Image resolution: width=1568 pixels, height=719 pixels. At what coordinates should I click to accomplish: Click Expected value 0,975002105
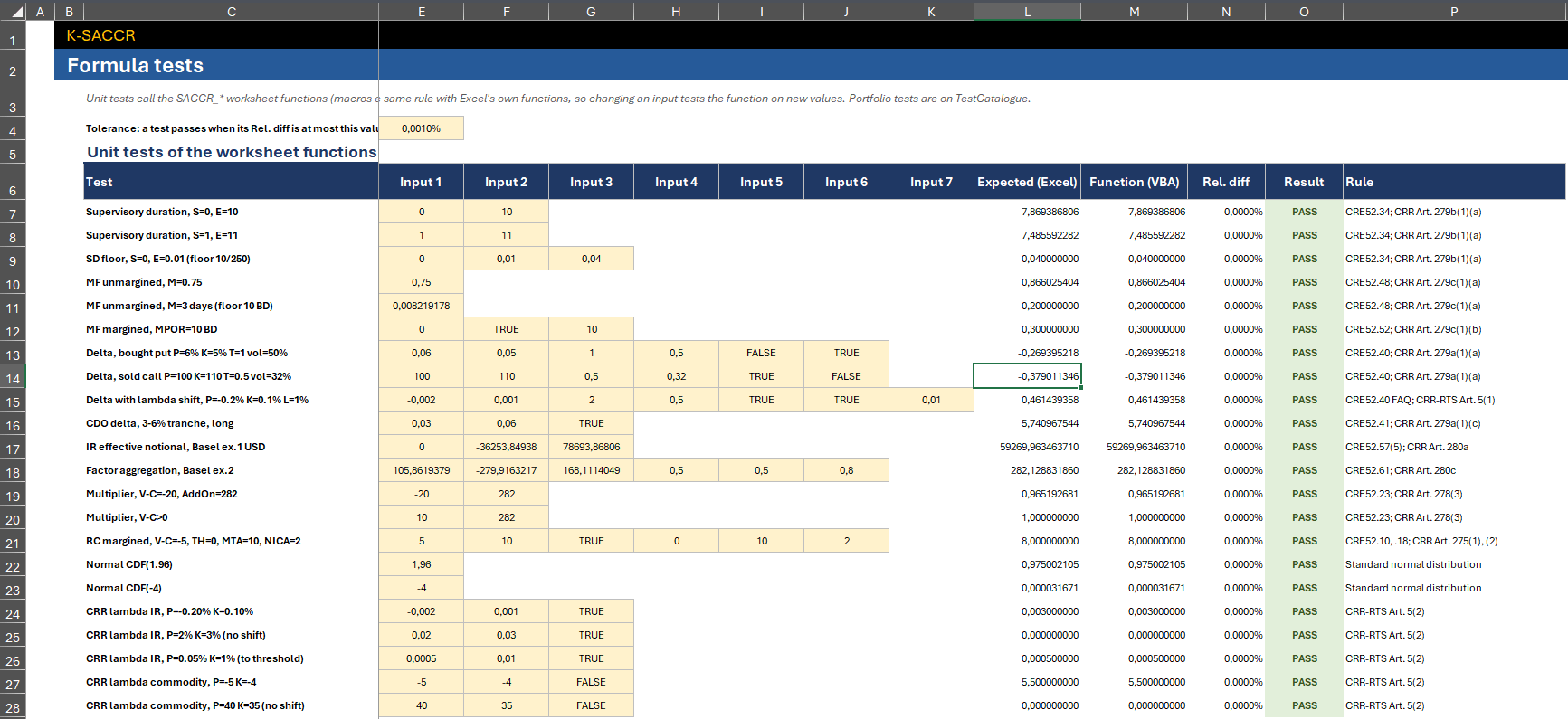[1027, 564]
